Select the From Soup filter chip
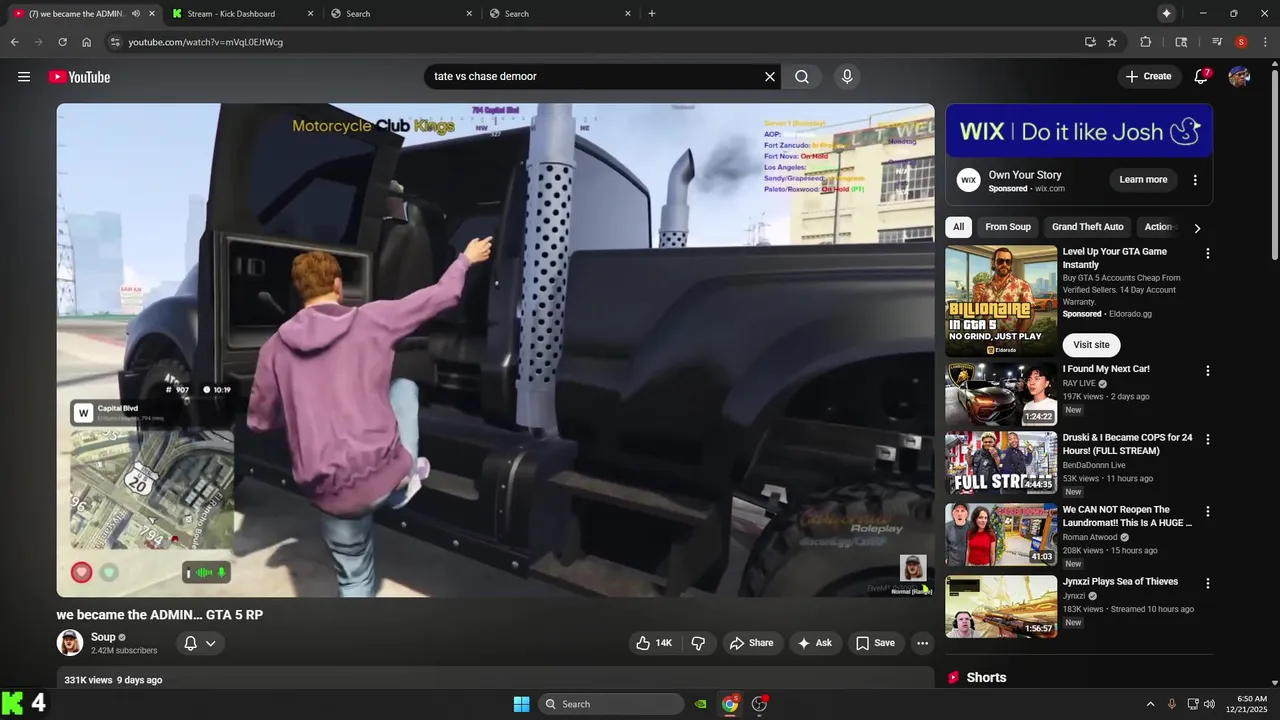The image size is (1280, 720). pyautogui.click(x=1008, y=227)
